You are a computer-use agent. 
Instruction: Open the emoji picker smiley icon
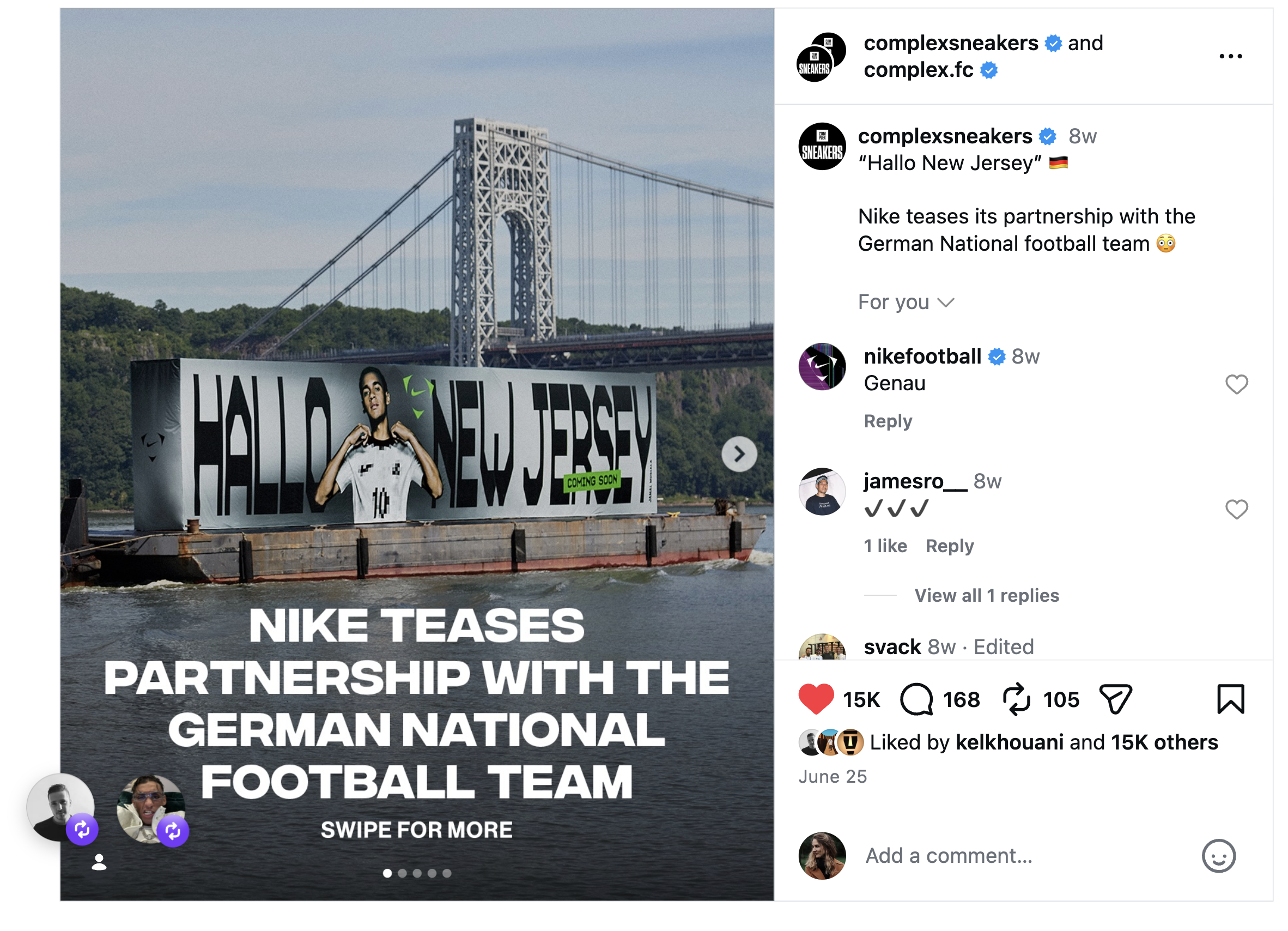coord(1218,855)
